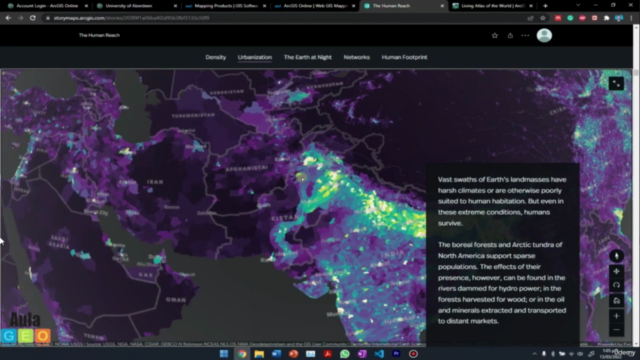Open WhatsApp from the taskbar
The image size is (640, 360).
[x=345, y=353]
